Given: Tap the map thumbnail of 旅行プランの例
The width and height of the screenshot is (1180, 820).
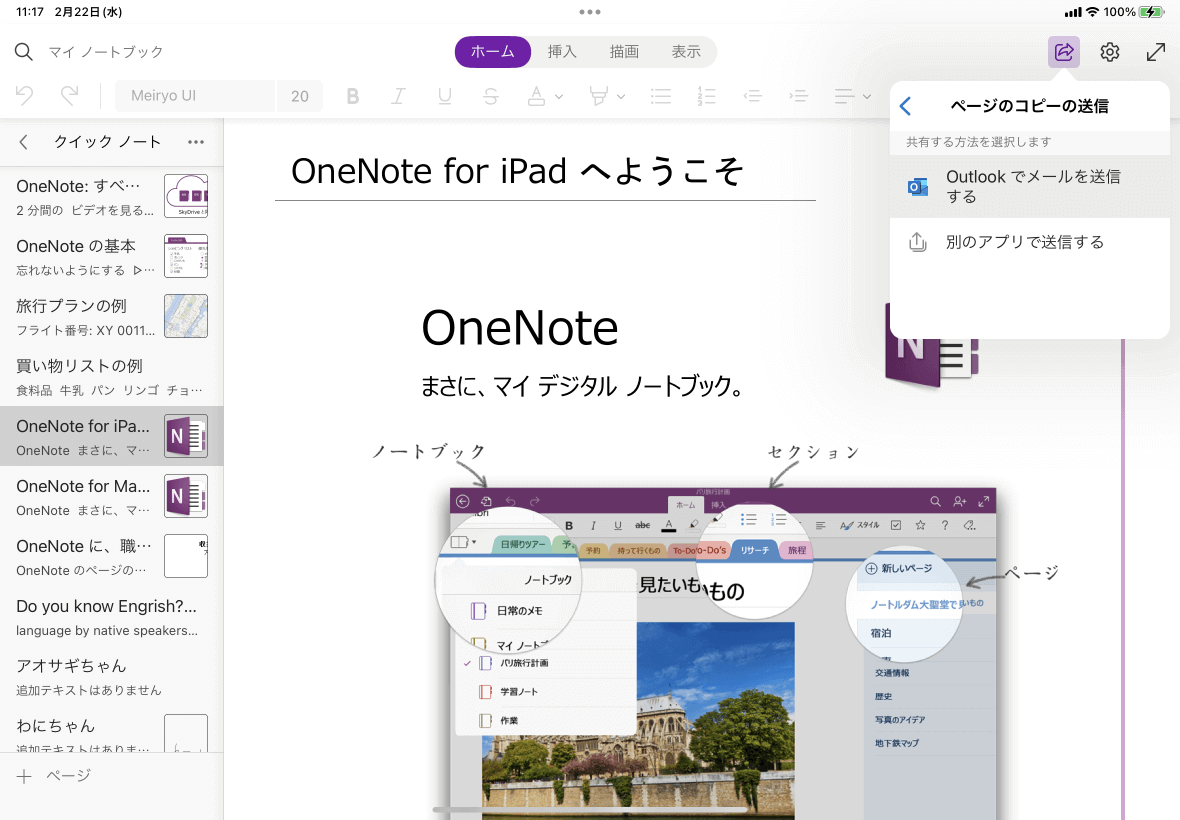Looking at the screenshot, I should tap(186, 316).
